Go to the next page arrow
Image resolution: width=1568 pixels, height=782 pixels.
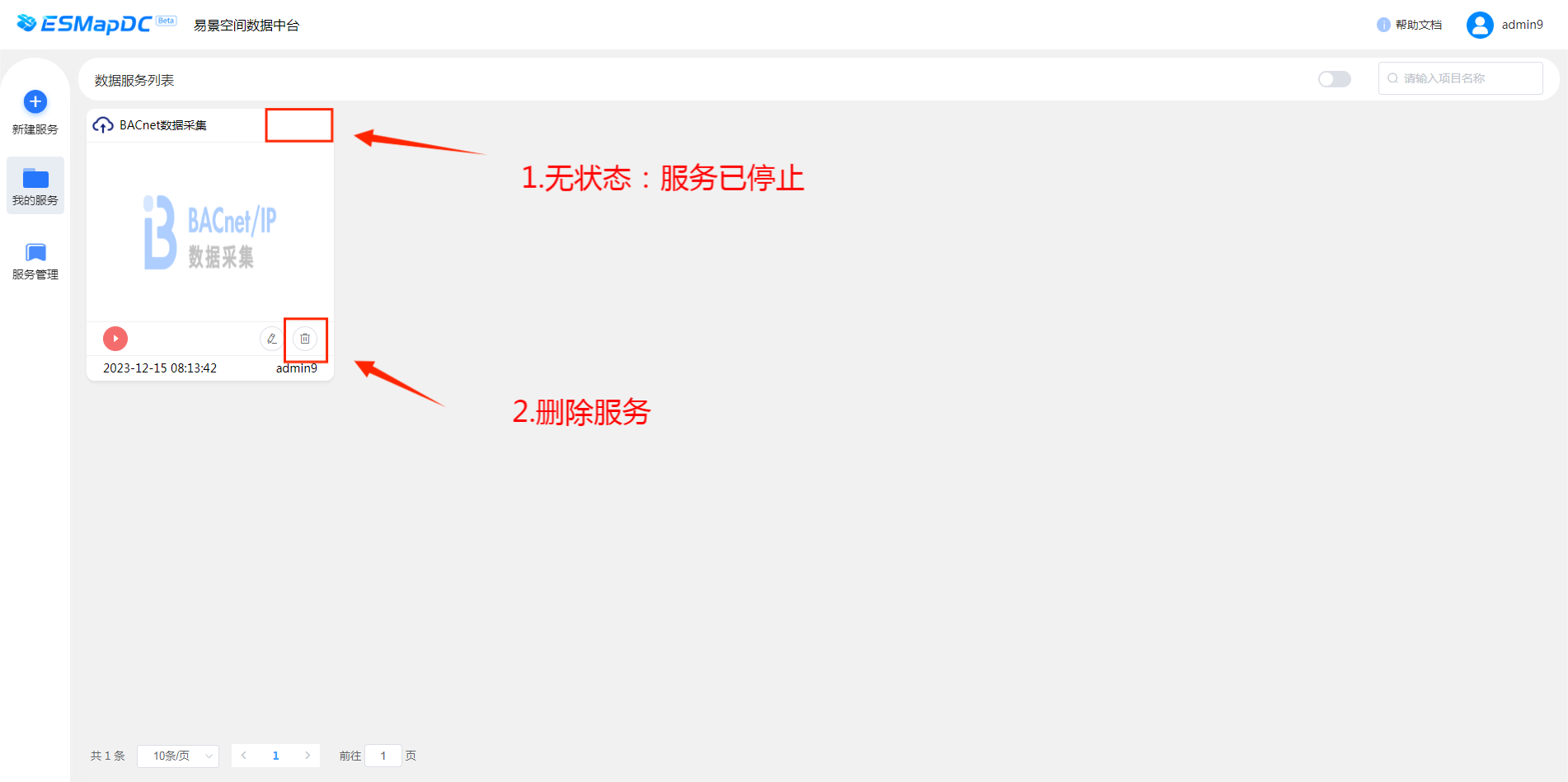307,756
